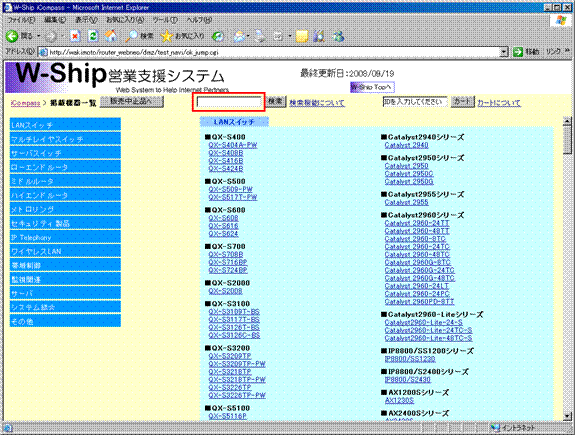Image resolution: width=576 pixels, height=436 pixels.
Task: Open the iCompass breadcrumb link
Action: (25, 103)
